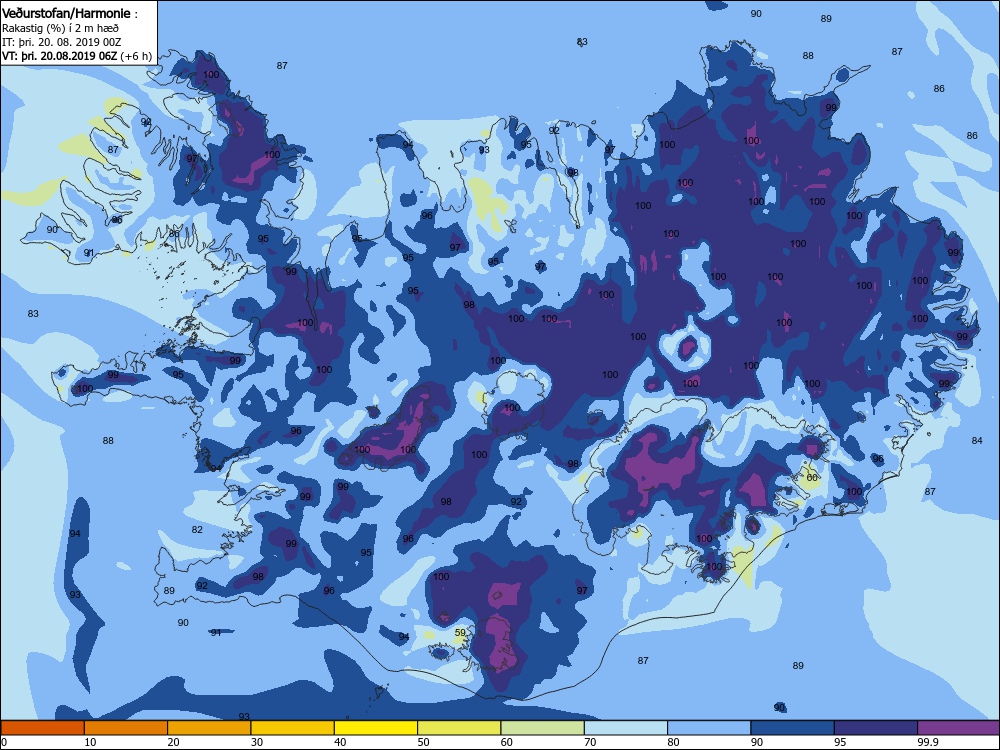Click the legend tick label '60'
Viewport: 1000px width, 750px height.
(507, 742)
